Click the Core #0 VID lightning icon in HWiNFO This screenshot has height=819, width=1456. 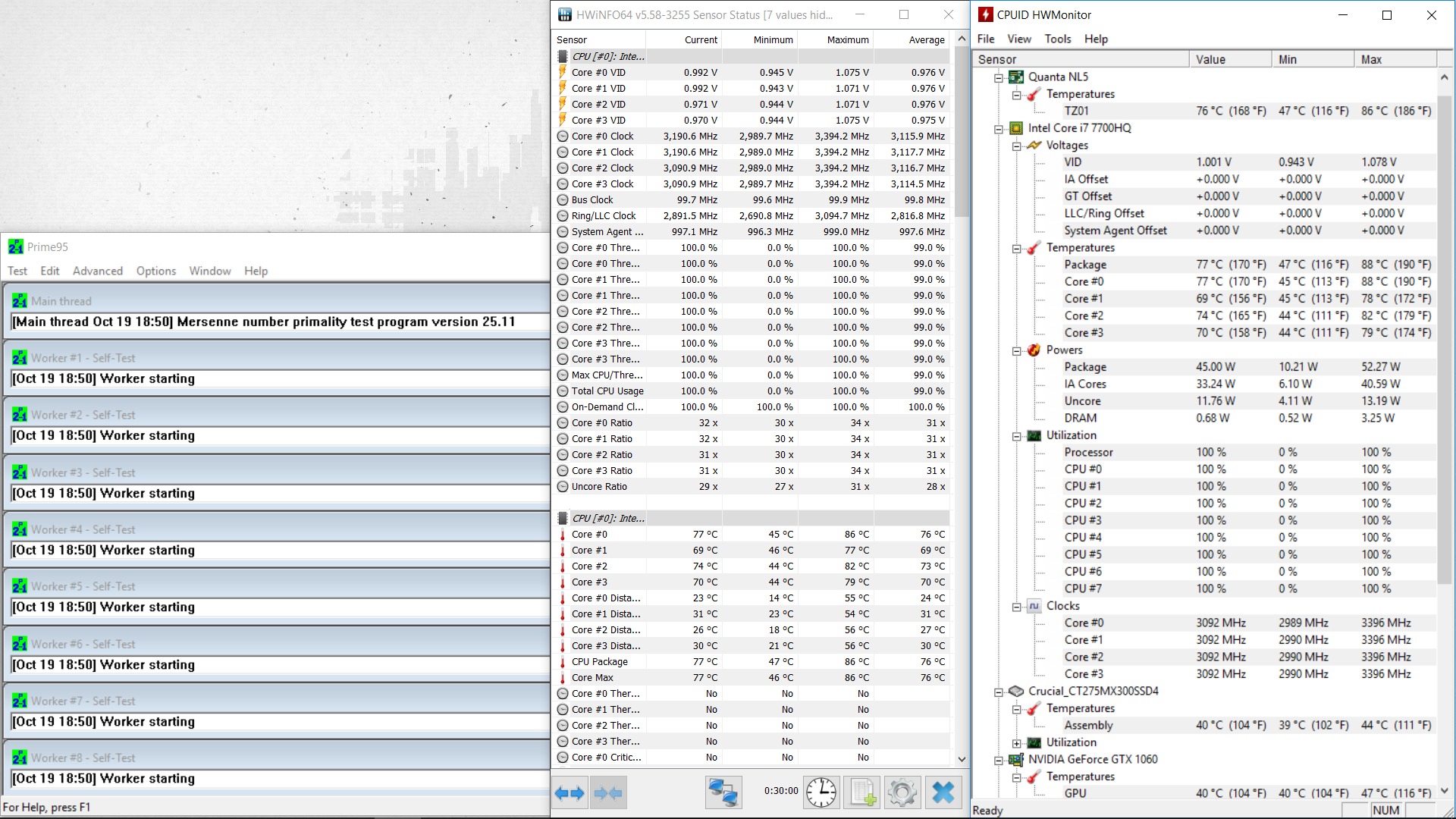pyautogui.click(x=563, y=73)
